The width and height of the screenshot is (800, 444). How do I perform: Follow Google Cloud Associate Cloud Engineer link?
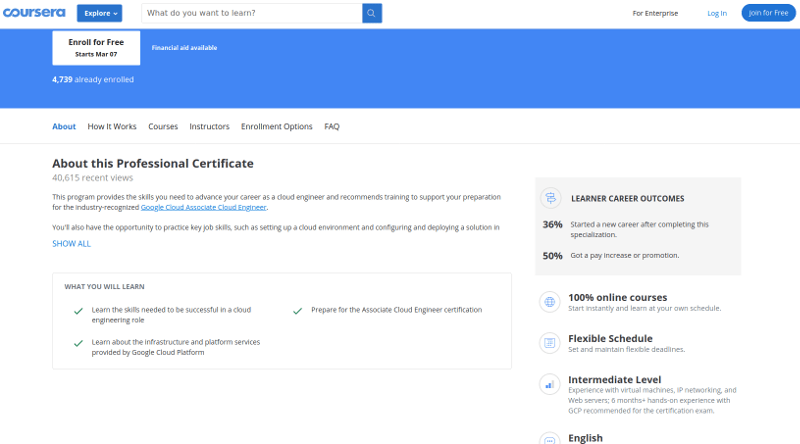[204, 207]
